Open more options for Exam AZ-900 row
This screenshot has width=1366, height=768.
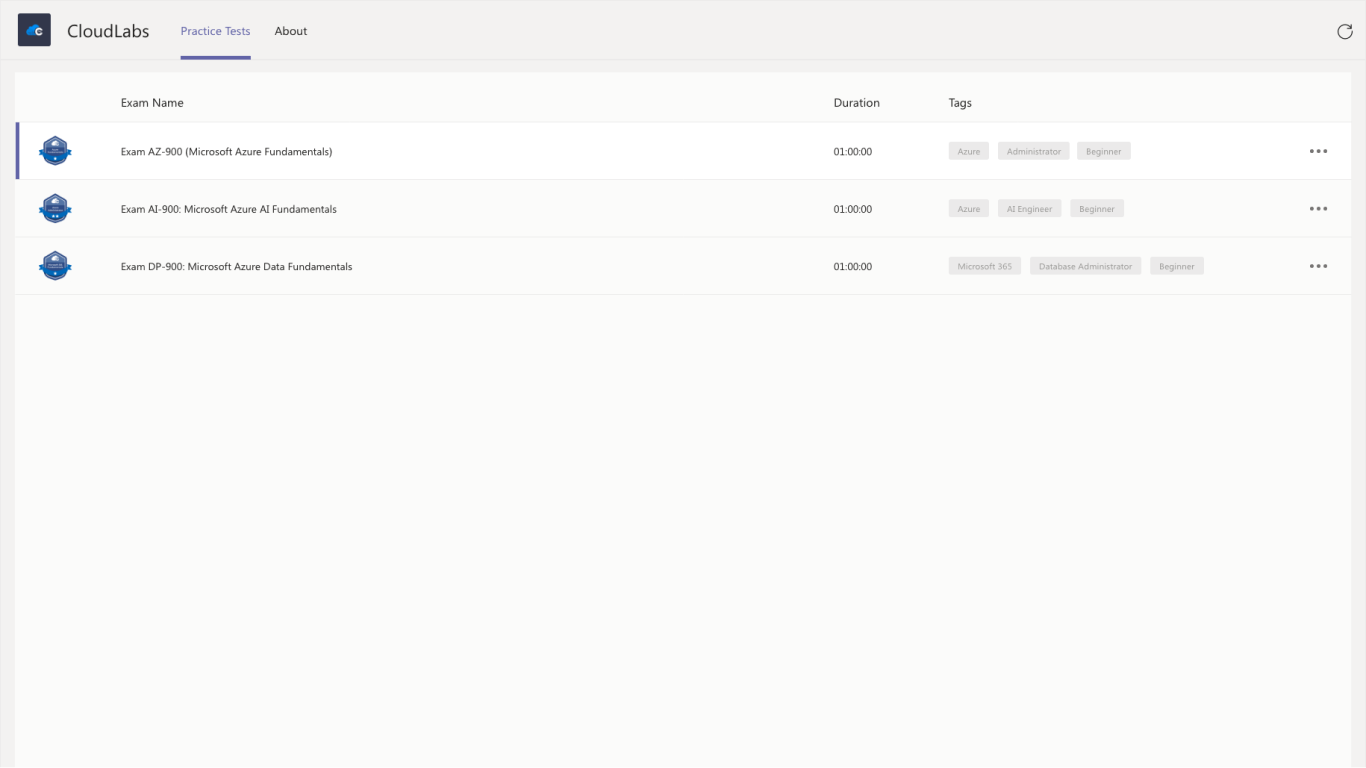(1319, 151)
